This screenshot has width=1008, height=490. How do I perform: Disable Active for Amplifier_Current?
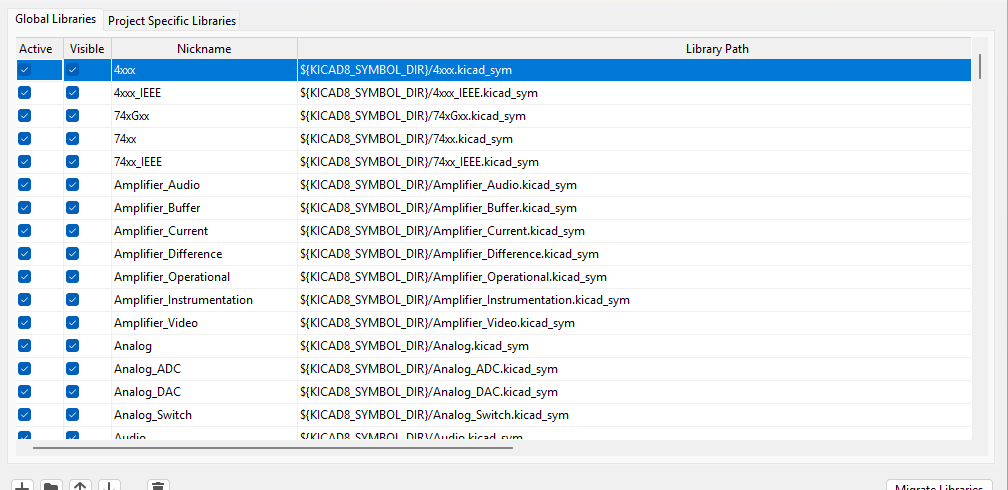point(24,231)
